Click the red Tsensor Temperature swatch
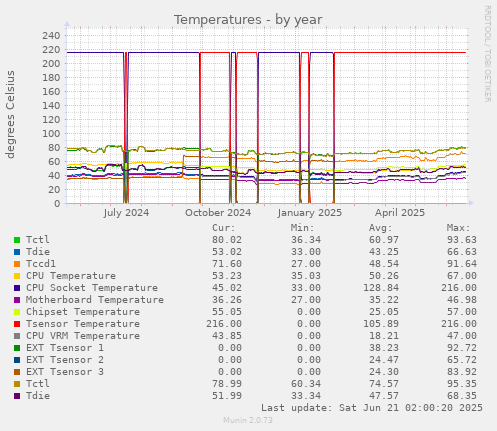The width and height of the screenshot is (497, 431). [x=17, y=324]
